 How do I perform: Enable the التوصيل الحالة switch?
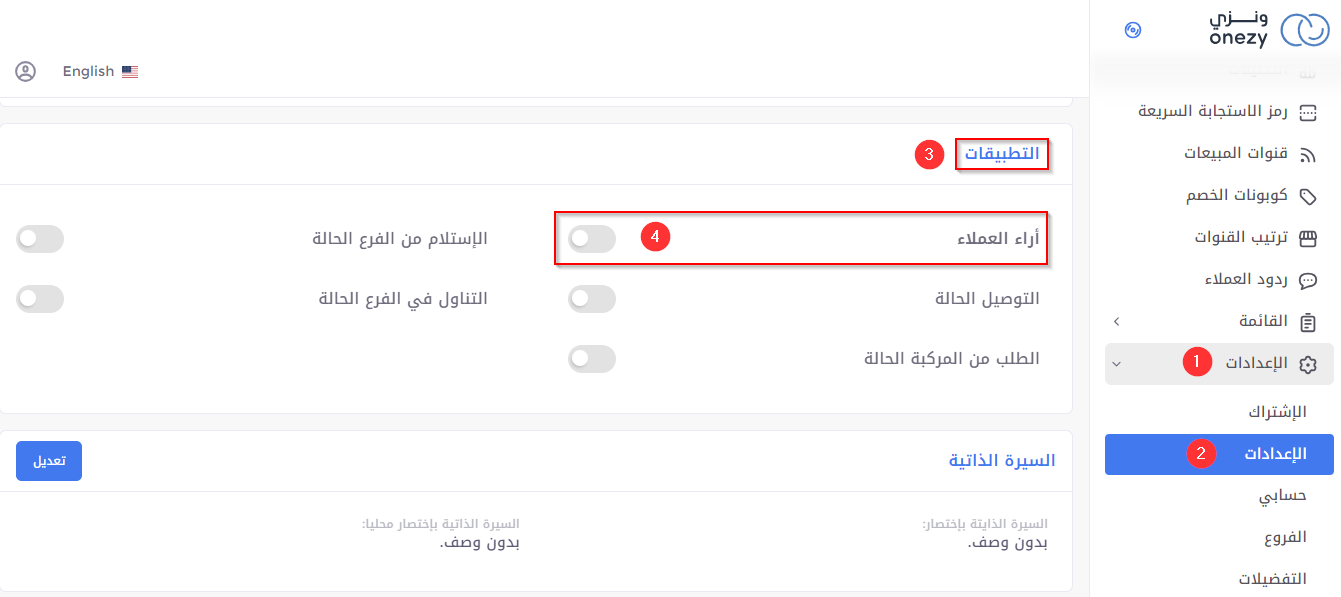pos(592,299)
